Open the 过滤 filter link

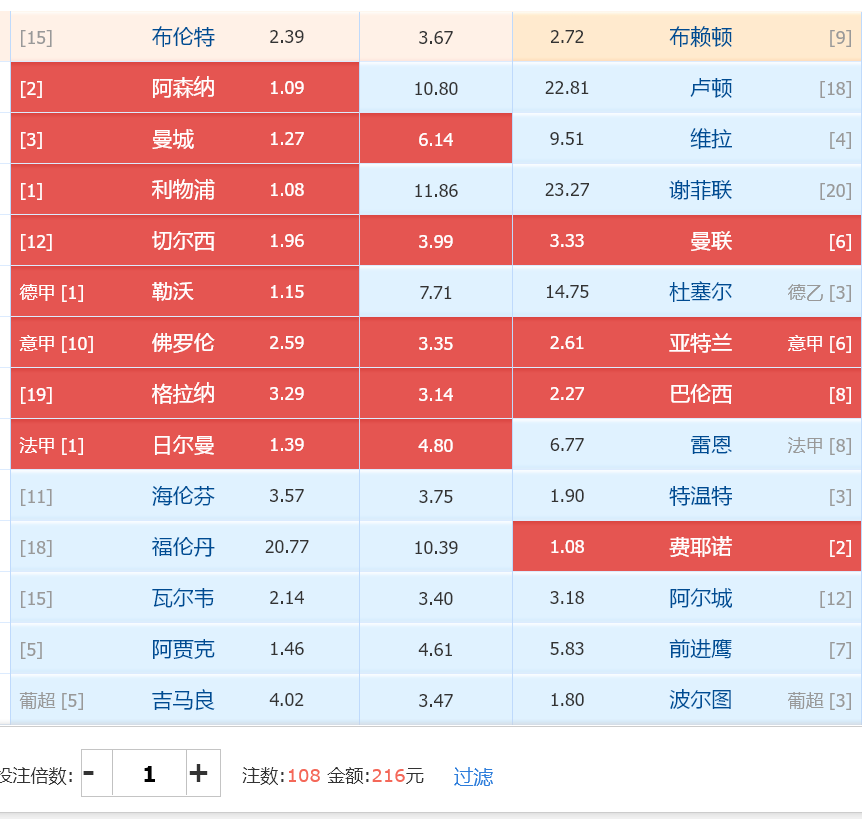[473, 776]
